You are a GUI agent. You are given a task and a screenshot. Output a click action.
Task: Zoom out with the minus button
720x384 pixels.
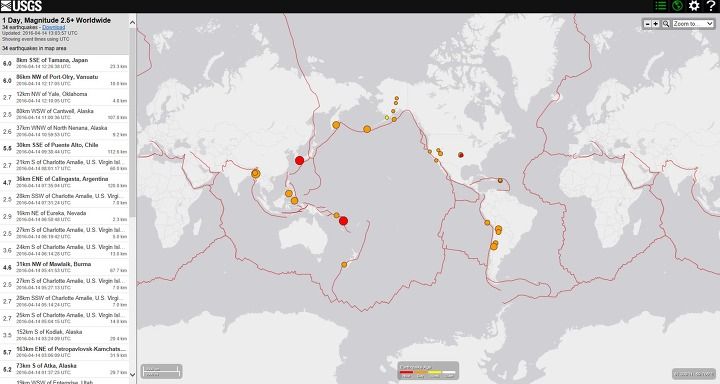(x=647, y=24)
